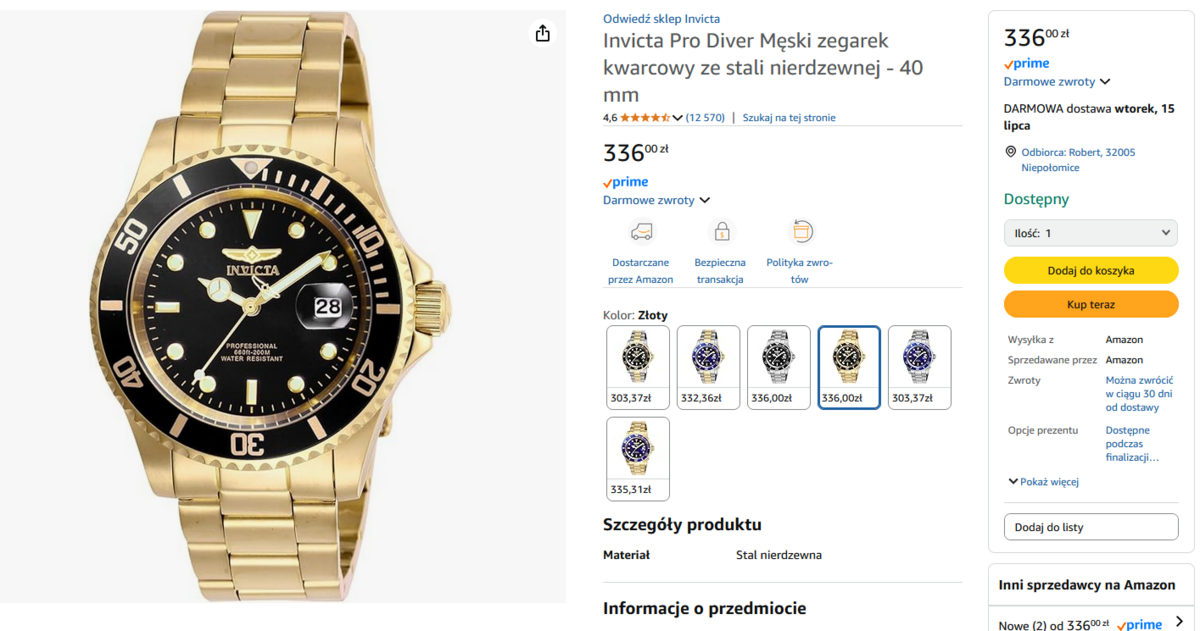The height and width of the screenshot is (631, 1200).
Task: Click the Amazon delivery truck icon
Action: click(x=641, y=232)
